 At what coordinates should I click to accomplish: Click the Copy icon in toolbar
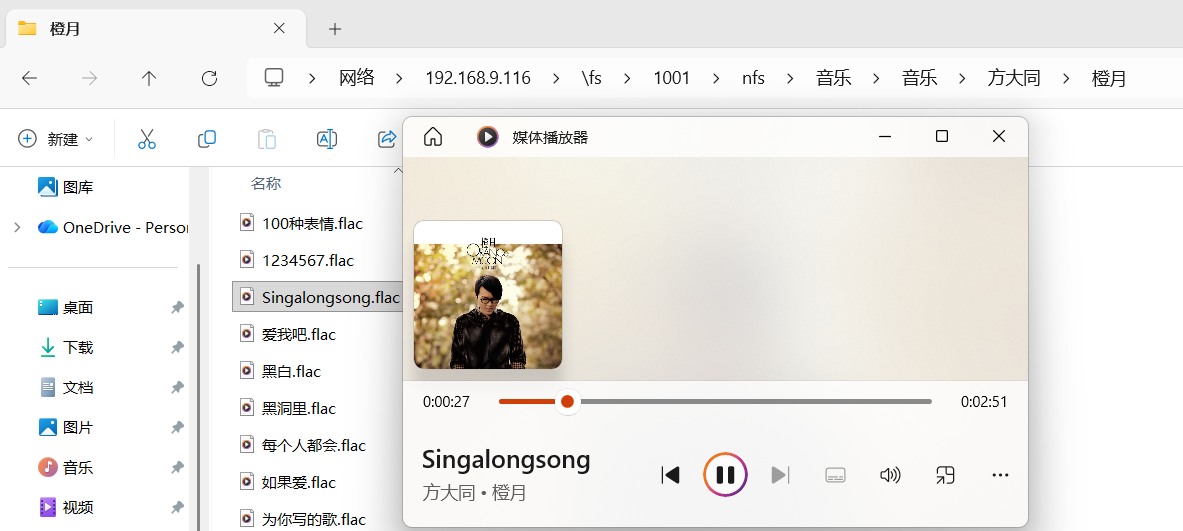[207, 139]
